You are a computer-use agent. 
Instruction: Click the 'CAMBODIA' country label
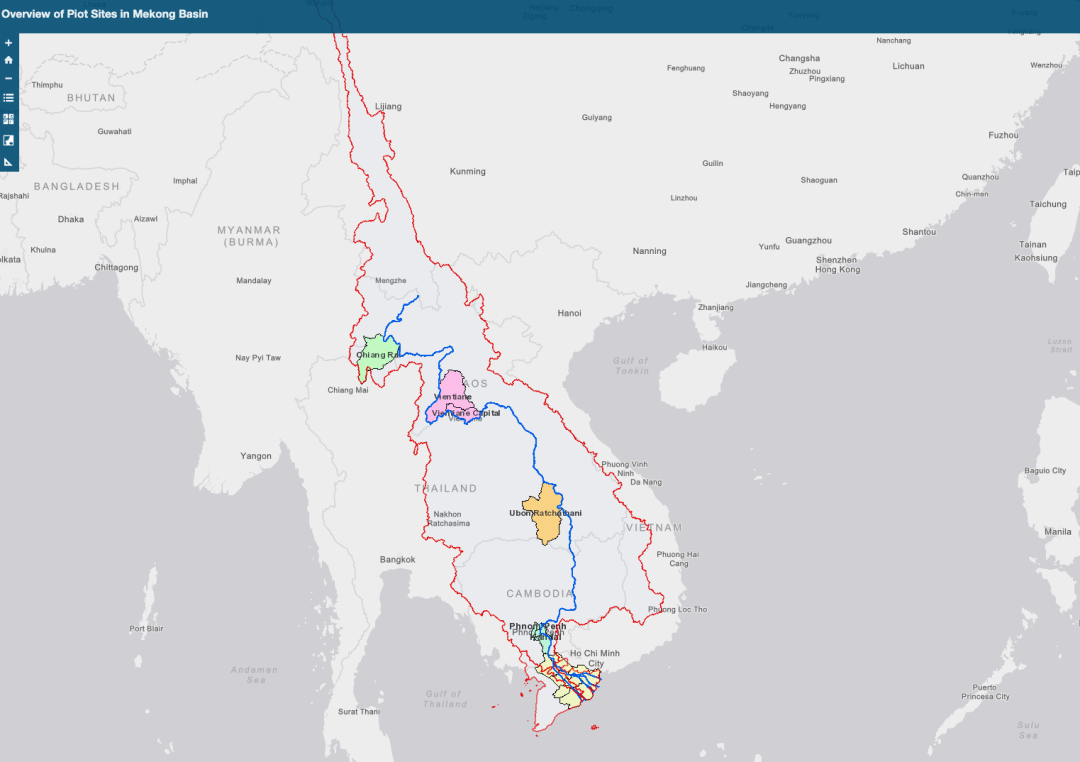point(540,593)
